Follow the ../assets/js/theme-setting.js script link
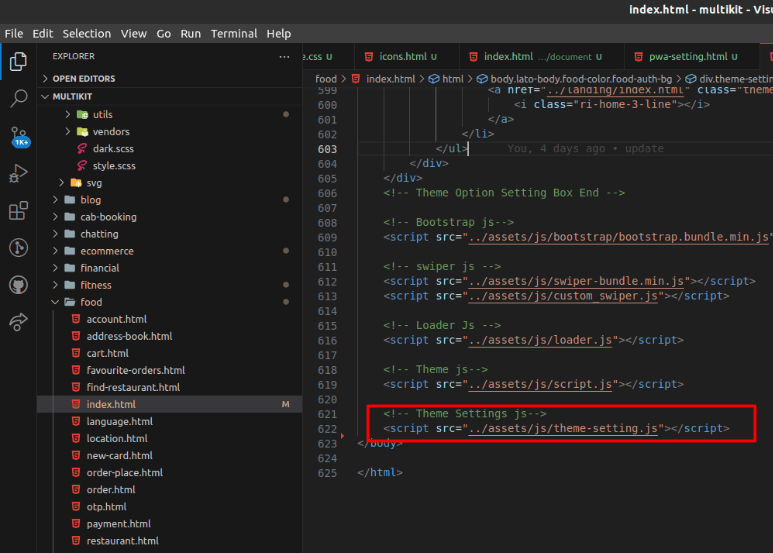773x553 pixels. (x=564, y=429)
